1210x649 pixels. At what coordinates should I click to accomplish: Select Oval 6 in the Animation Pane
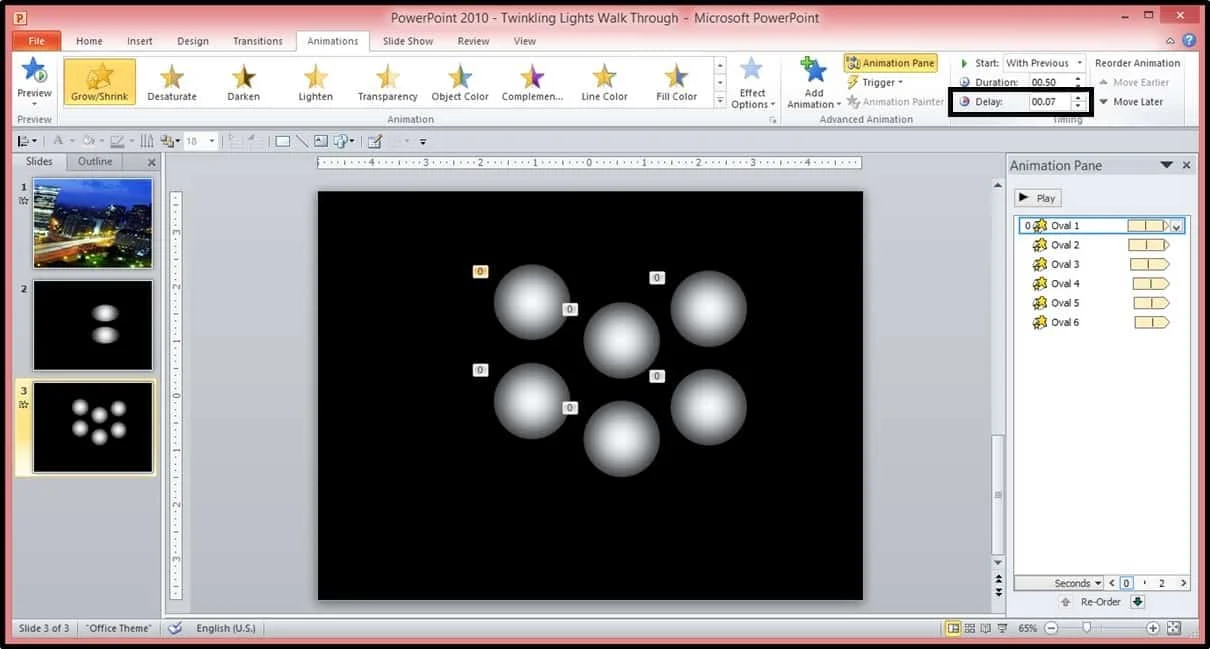1102,322
